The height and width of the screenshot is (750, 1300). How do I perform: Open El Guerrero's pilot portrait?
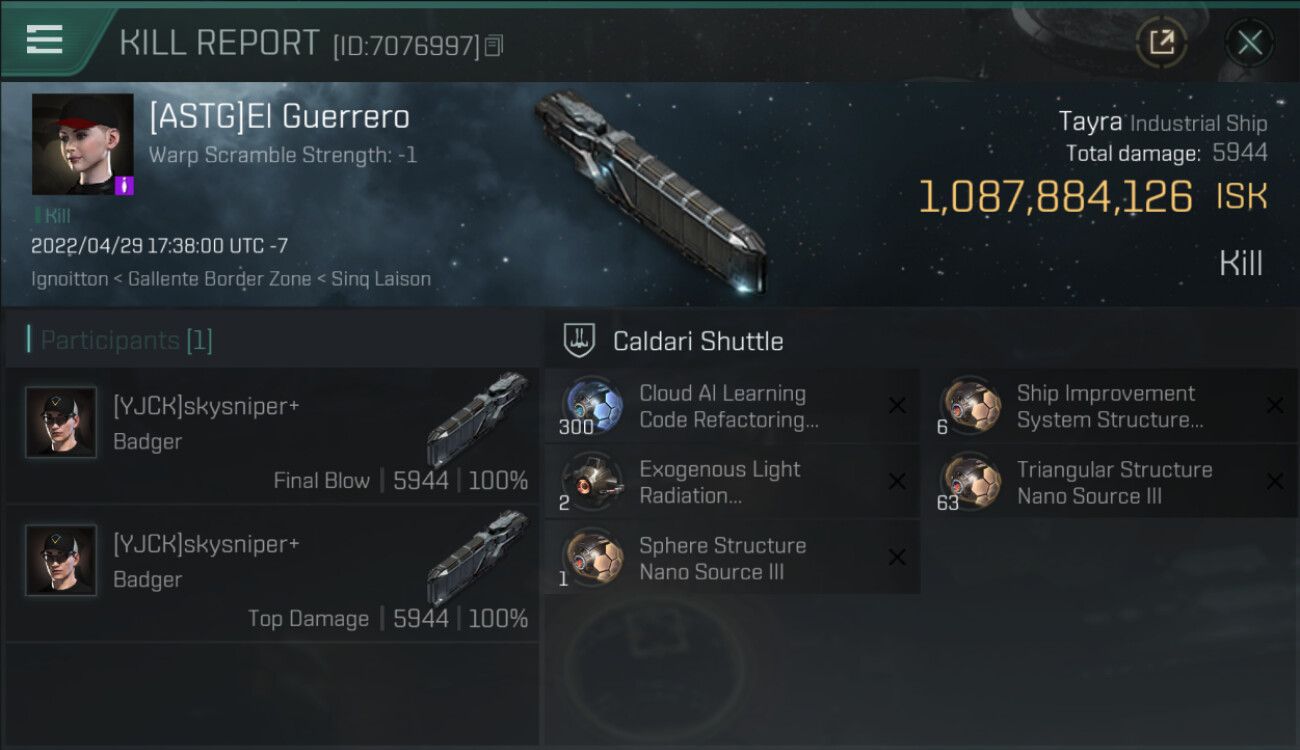click(x=83, y=144)
